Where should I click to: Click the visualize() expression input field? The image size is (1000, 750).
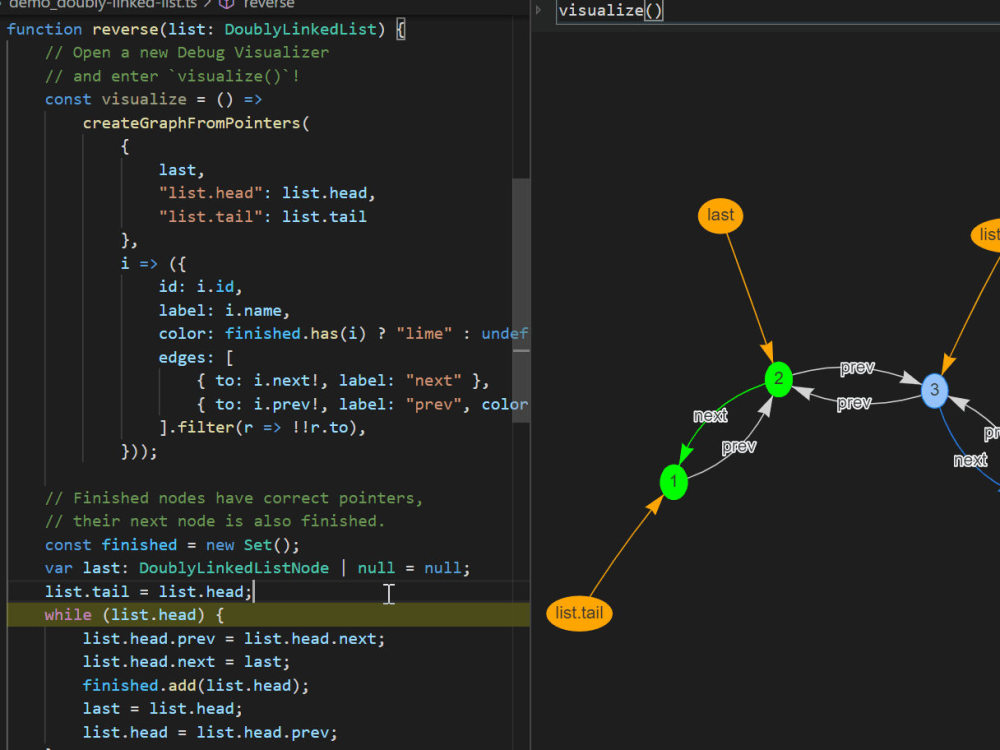point(777,11)
